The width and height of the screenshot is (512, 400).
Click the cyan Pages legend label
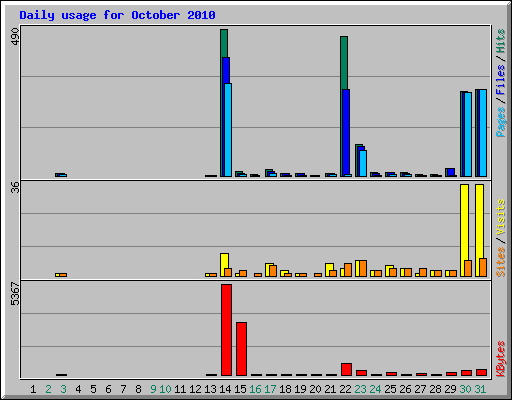pos(500,122)
